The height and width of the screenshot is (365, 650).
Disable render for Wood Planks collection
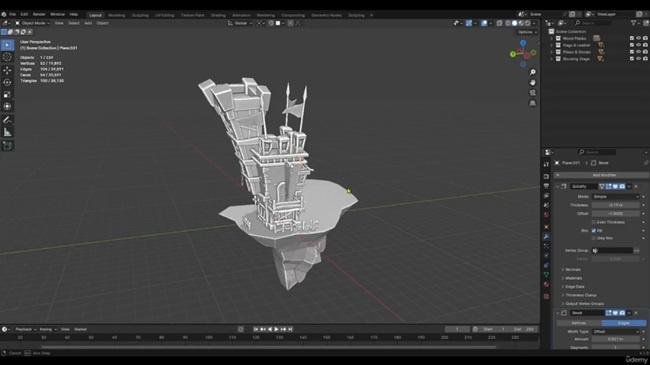click(x=645, y=38)
